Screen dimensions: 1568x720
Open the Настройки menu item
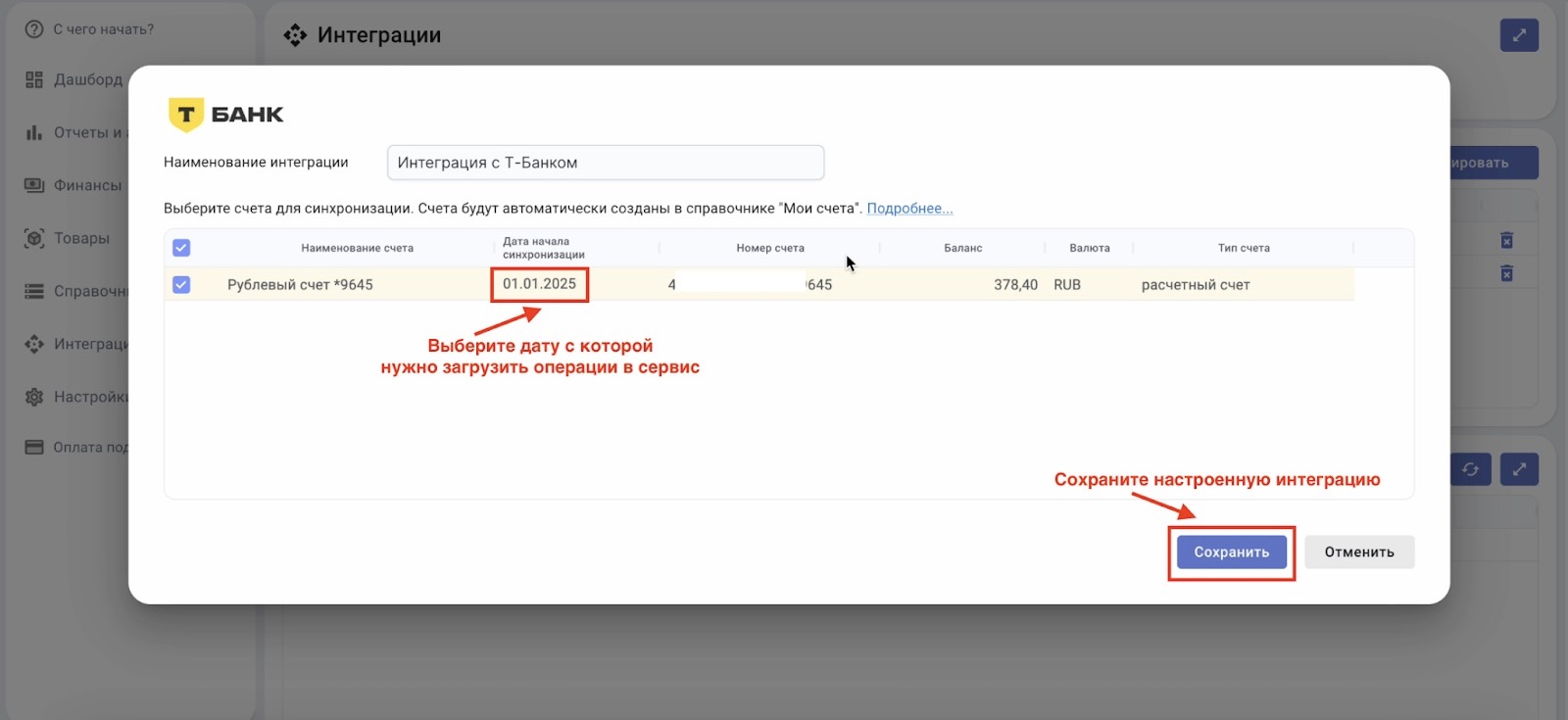coord(91,397)
